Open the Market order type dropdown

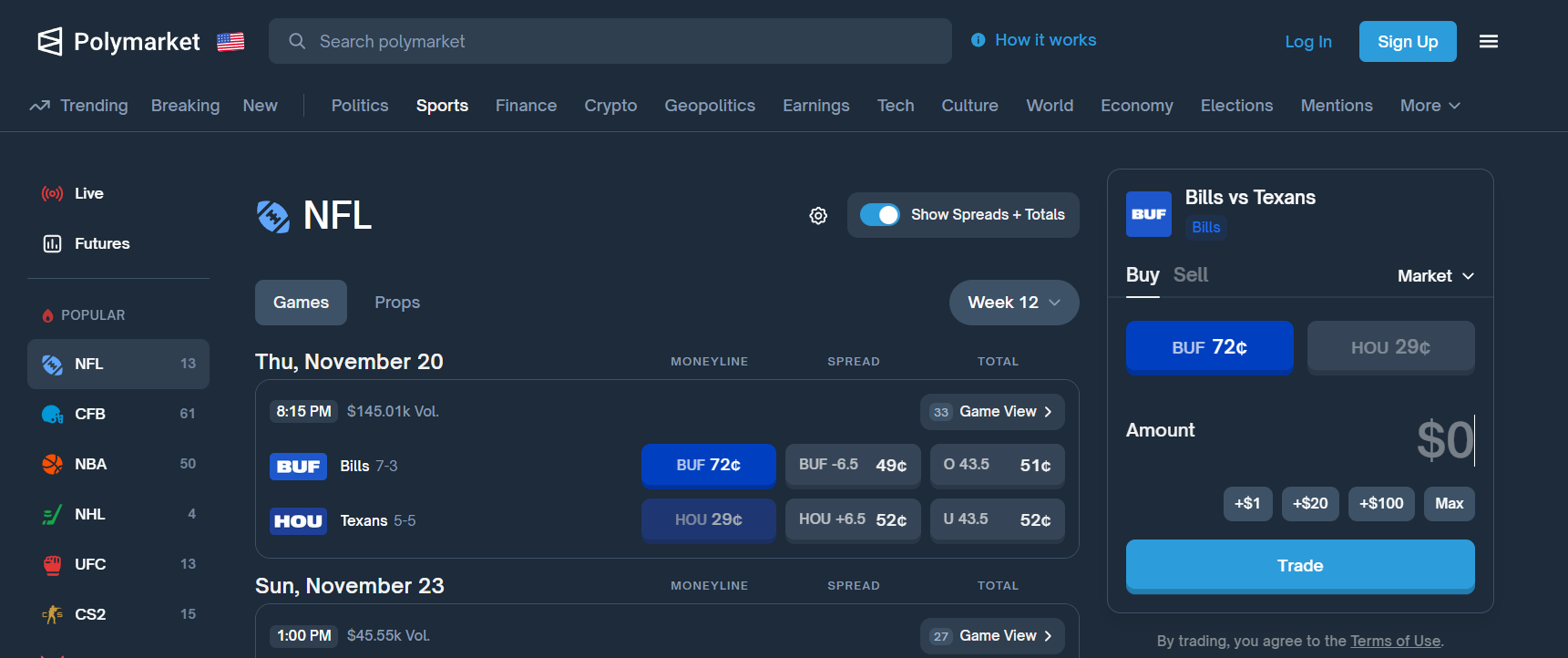click(1436, 275)
